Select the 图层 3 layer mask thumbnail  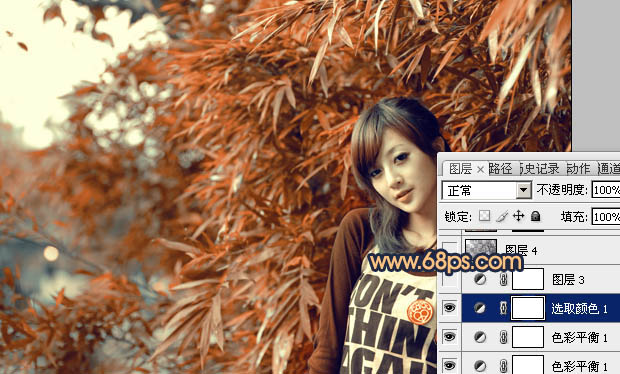tap(528, 279)
